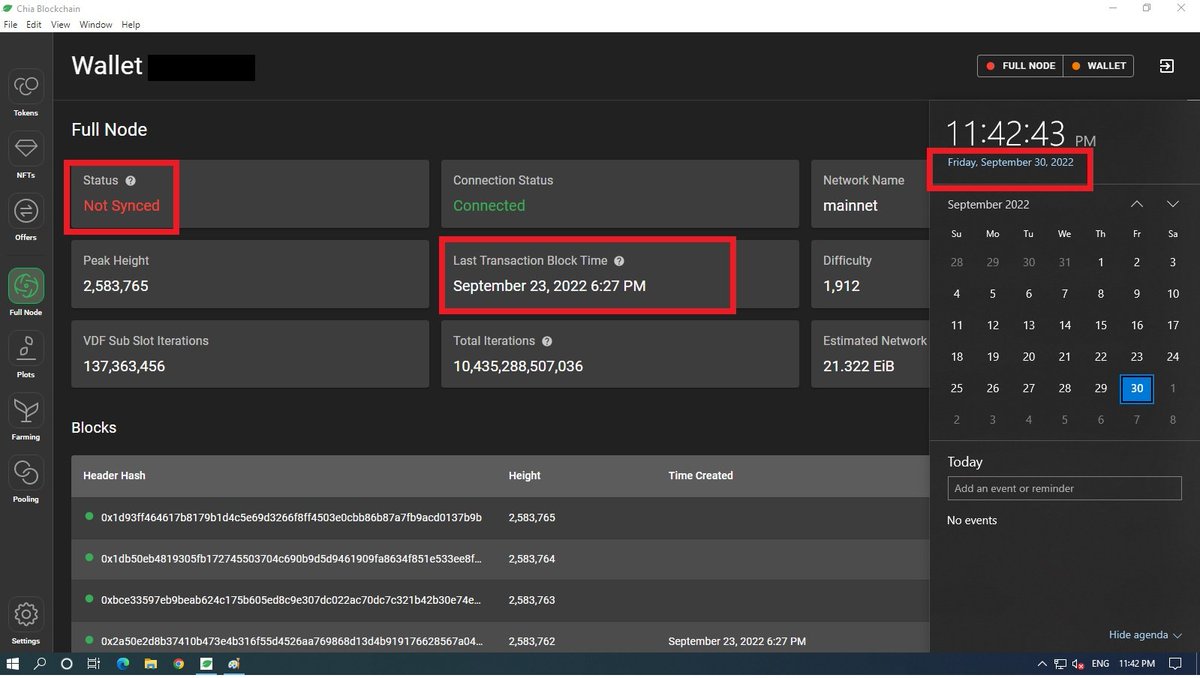This screenshot has width=1200, height=678.
Task: Go to previous month with up arrow
Action: click(1137, 204)
